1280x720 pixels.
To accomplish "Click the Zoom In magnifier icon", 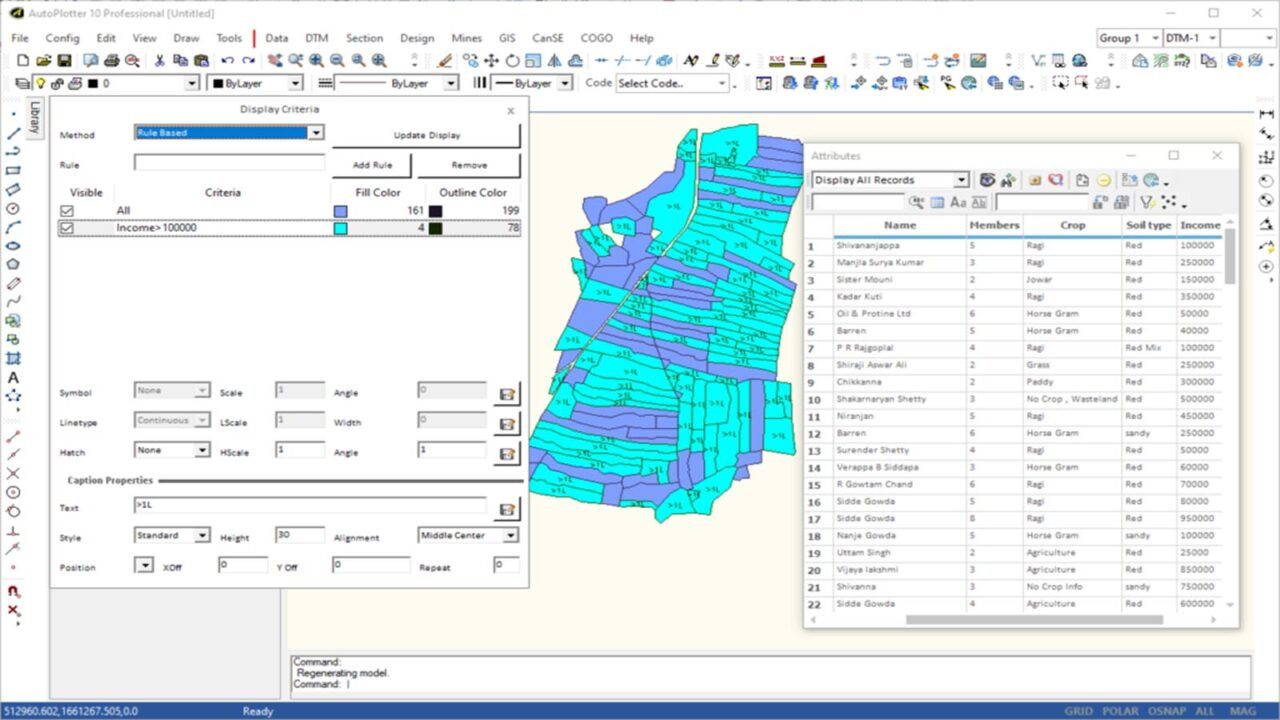I will 317,61.
